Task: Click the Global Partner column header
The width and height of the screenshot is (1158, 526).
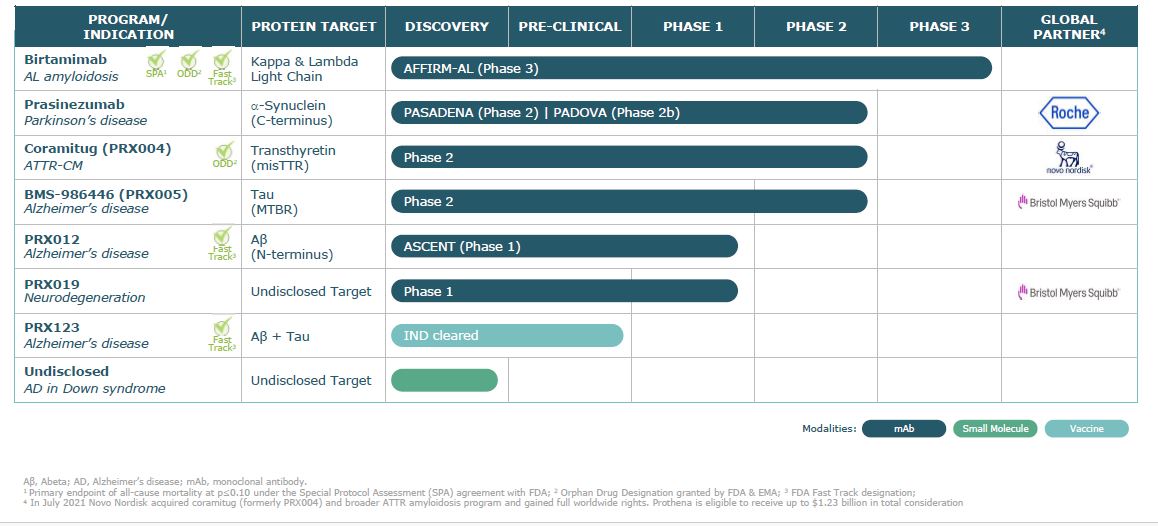Action: 1068,27
